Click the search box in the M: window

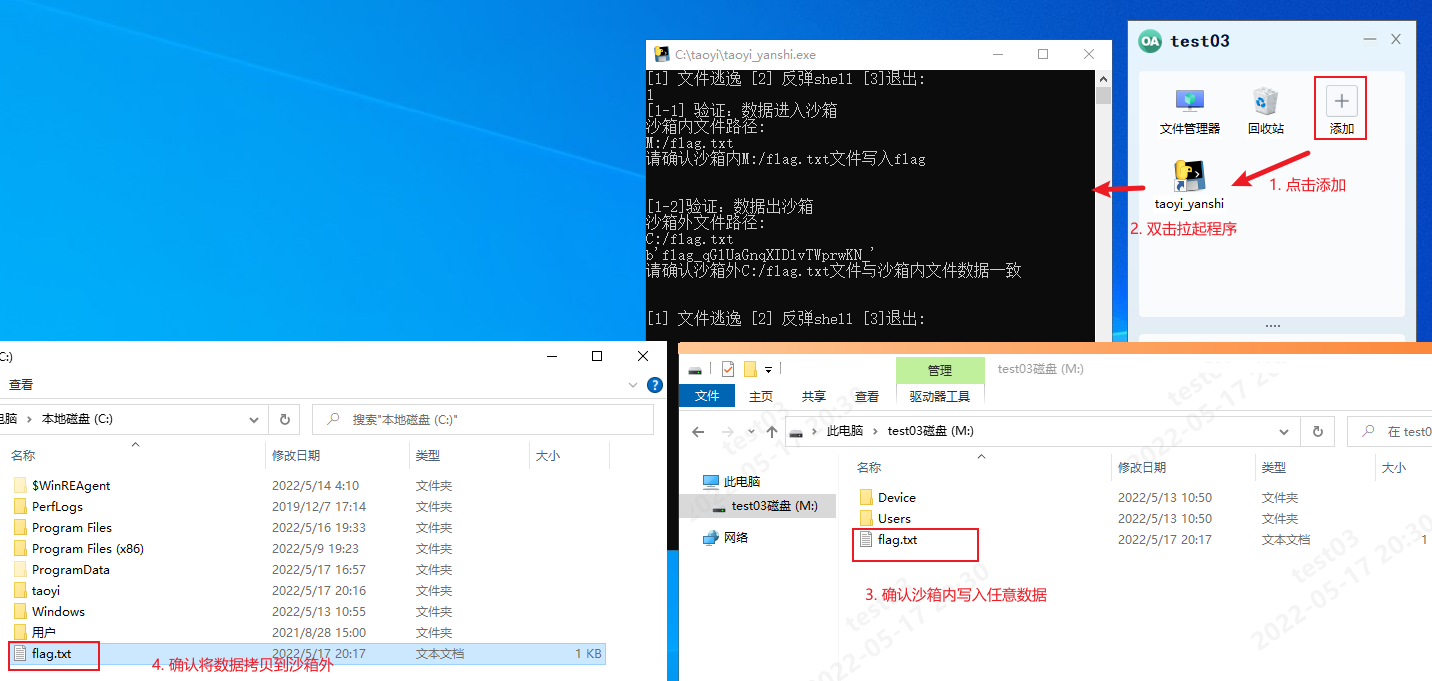pyautogui.click(x=1390, y=432)
